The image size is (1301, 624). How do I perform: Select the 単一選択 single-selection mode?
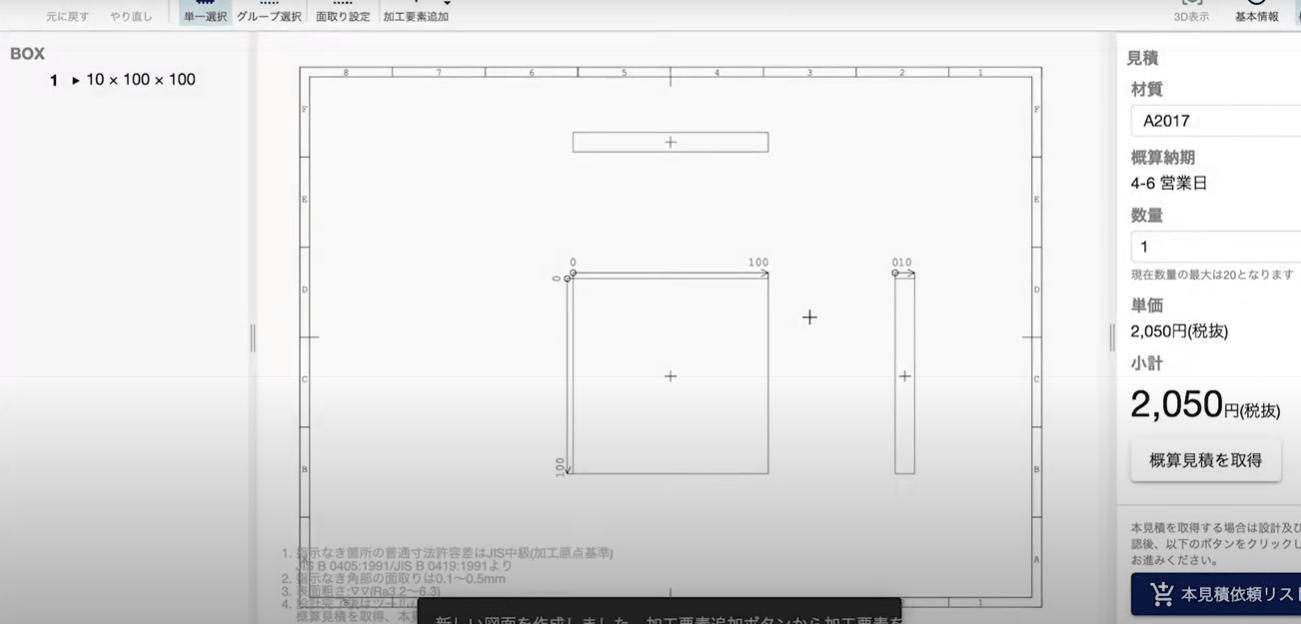206,13
